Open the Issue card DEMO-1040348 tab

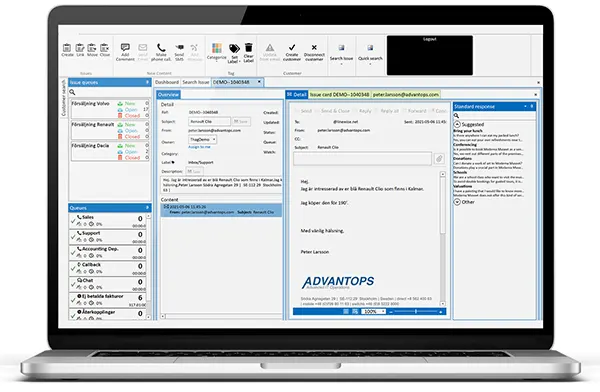click(x=340, y=95)
